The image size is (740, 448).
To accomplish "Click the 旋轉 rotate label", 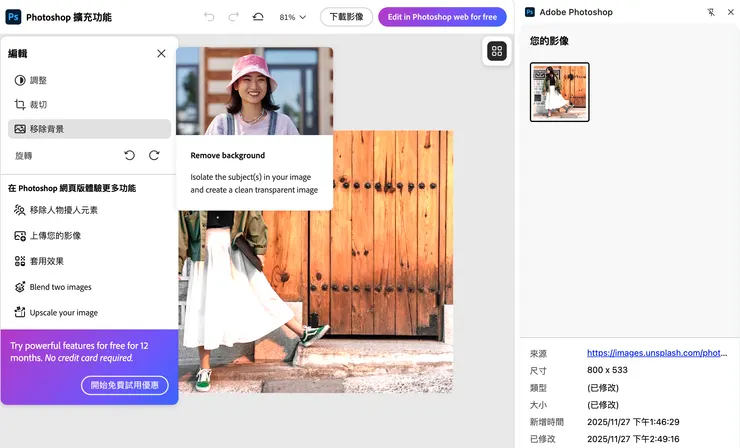I will pos(24,156).
